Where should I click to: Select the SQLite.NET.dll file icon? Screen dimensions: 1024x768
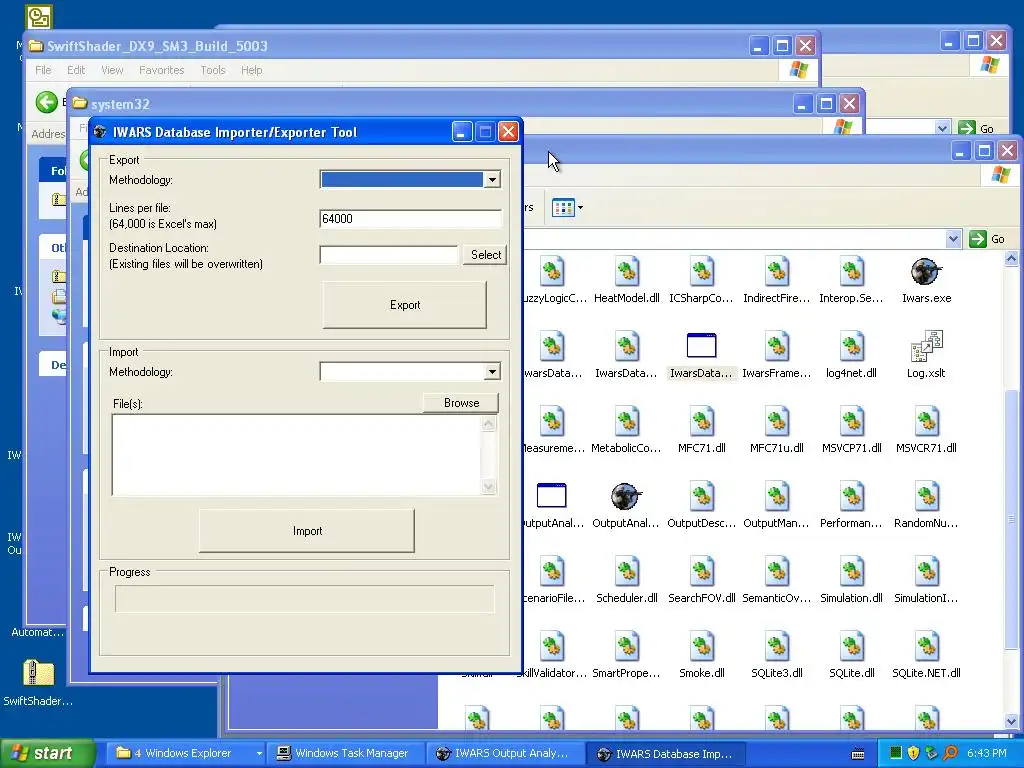point(926,647)
